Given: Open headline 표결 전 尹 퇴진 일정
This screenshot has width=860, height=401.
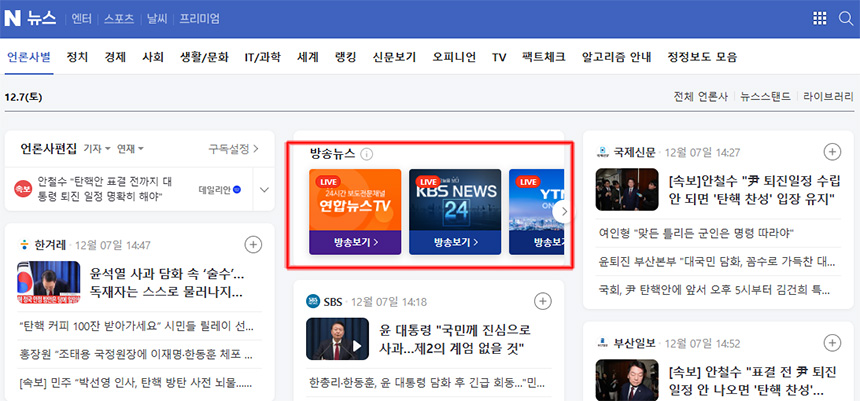Looking at the screenshot, I should click(752, 381).
